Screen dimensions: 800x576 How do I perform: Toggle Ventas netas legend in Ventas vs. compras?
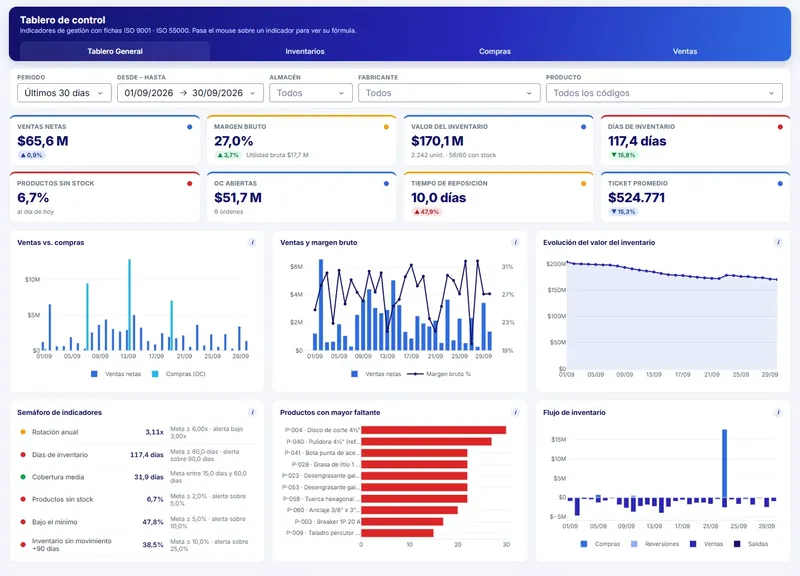116,374
